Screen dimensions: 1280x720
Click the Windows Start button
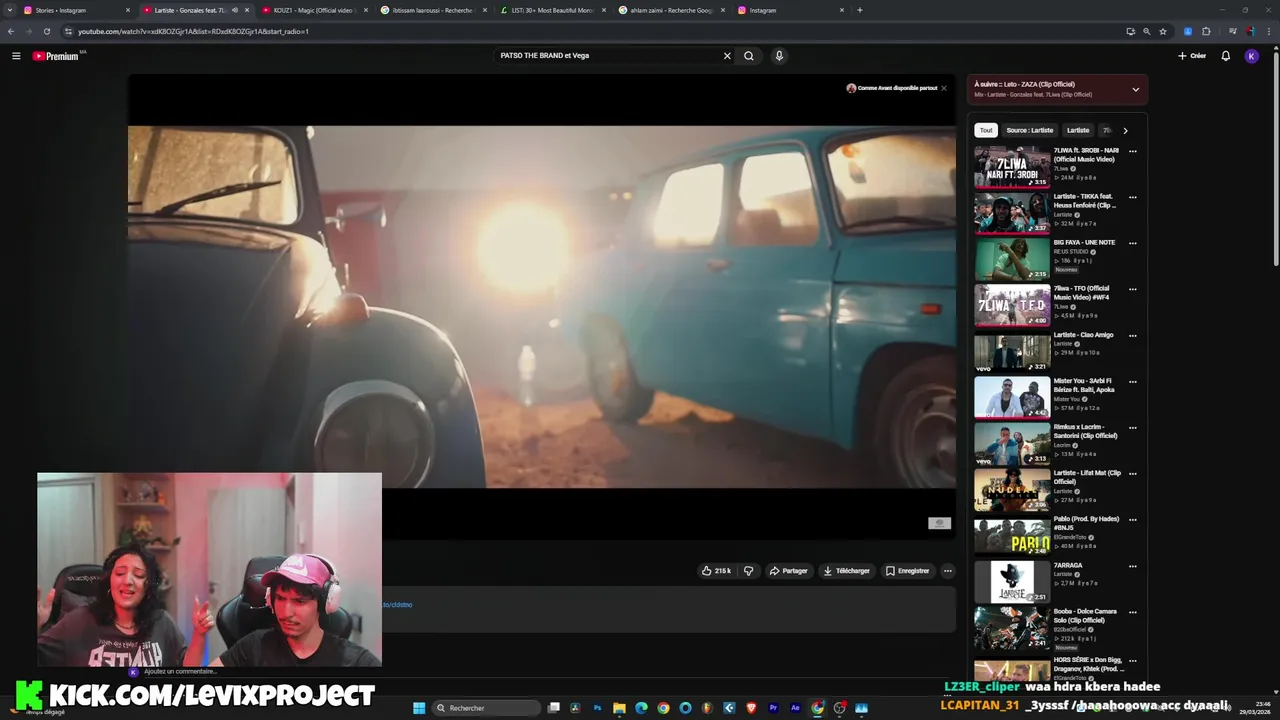(419, 708)
